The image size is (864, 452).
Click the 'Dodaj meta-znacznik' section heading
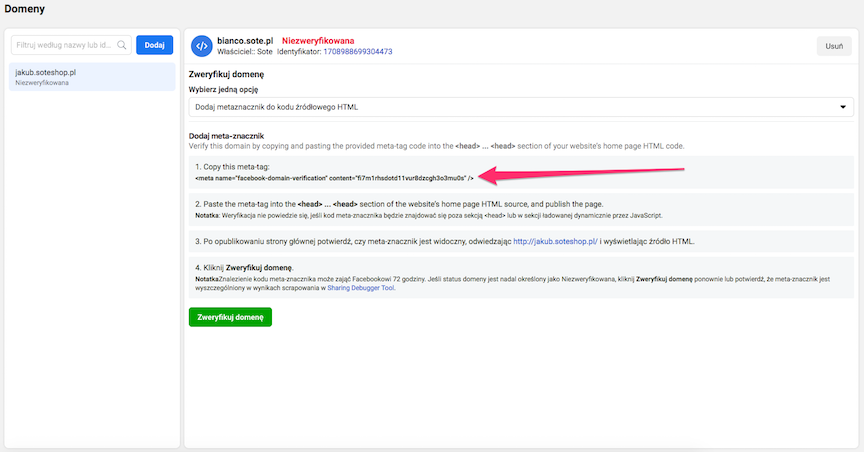coord(226,136)
